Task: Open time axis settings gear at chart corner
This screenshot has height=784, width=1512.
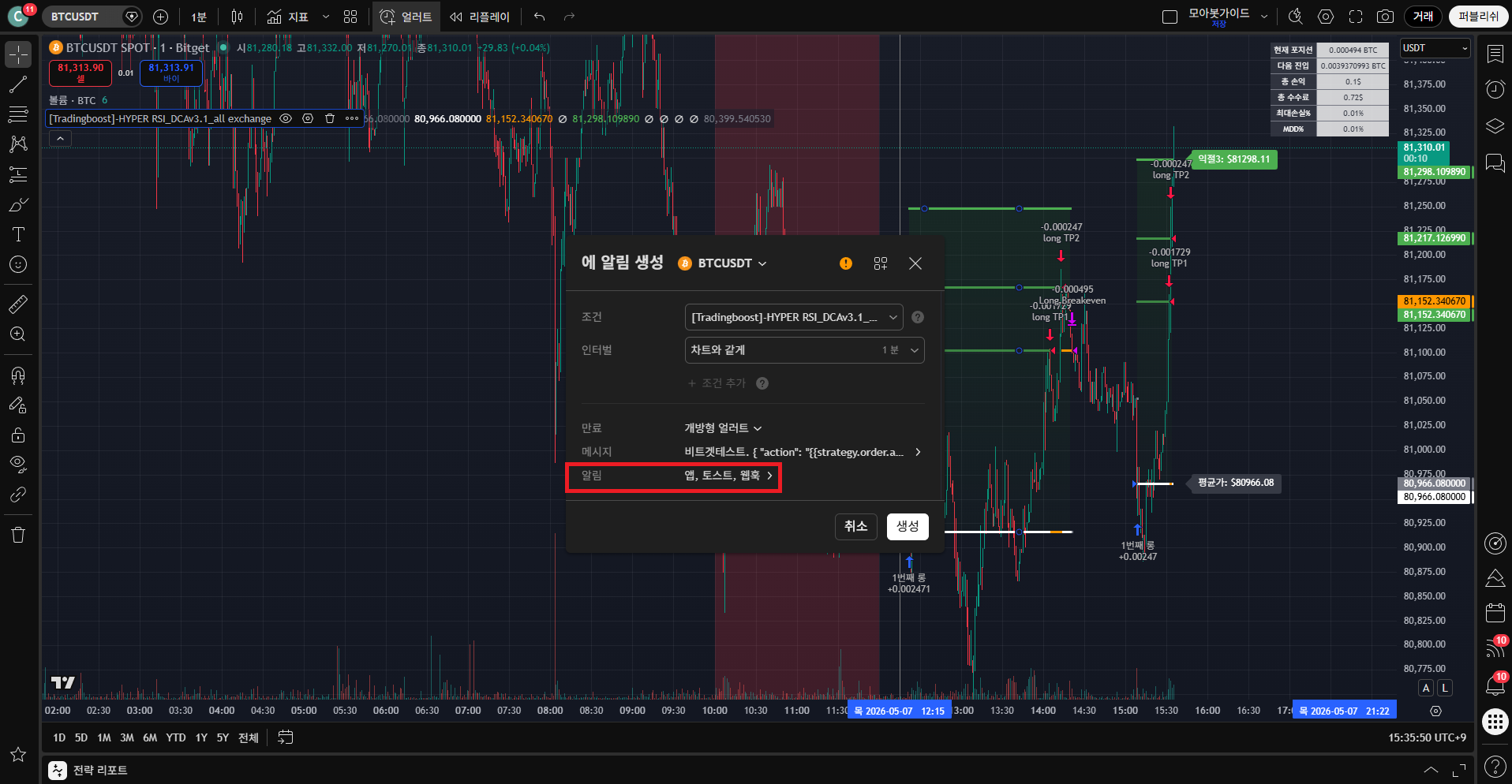Action: pyautogui.click(x=1435, y=711)
